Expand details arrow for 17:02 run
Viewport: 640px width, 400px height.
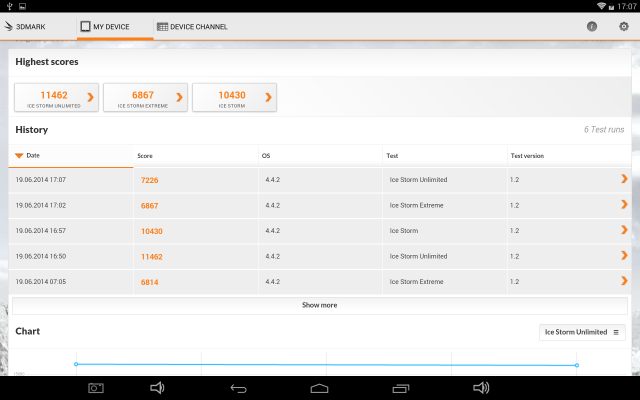(x=624, y=204)
